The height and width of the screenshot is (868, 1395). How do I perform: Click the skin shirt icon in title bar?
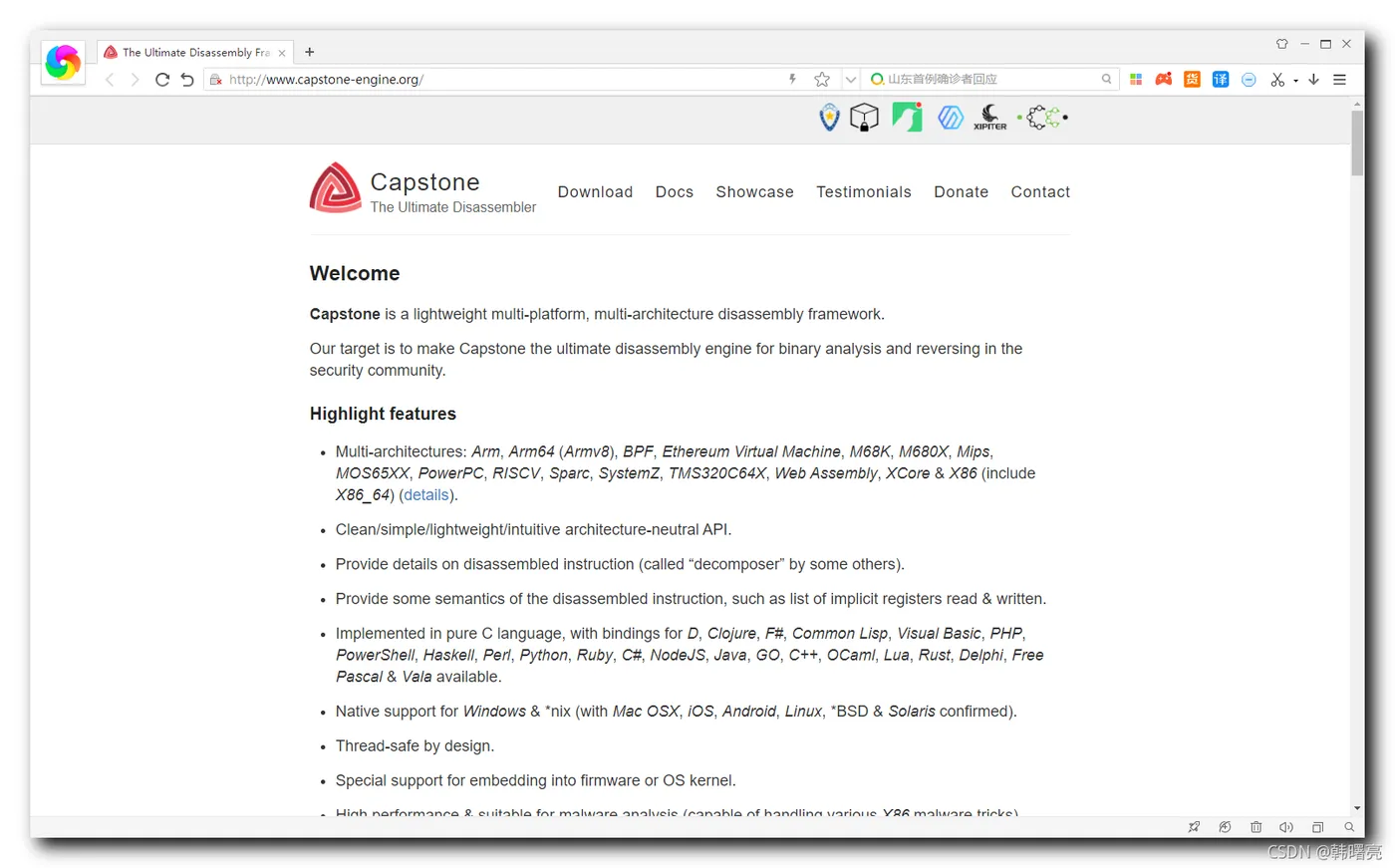pos(1282,44)
